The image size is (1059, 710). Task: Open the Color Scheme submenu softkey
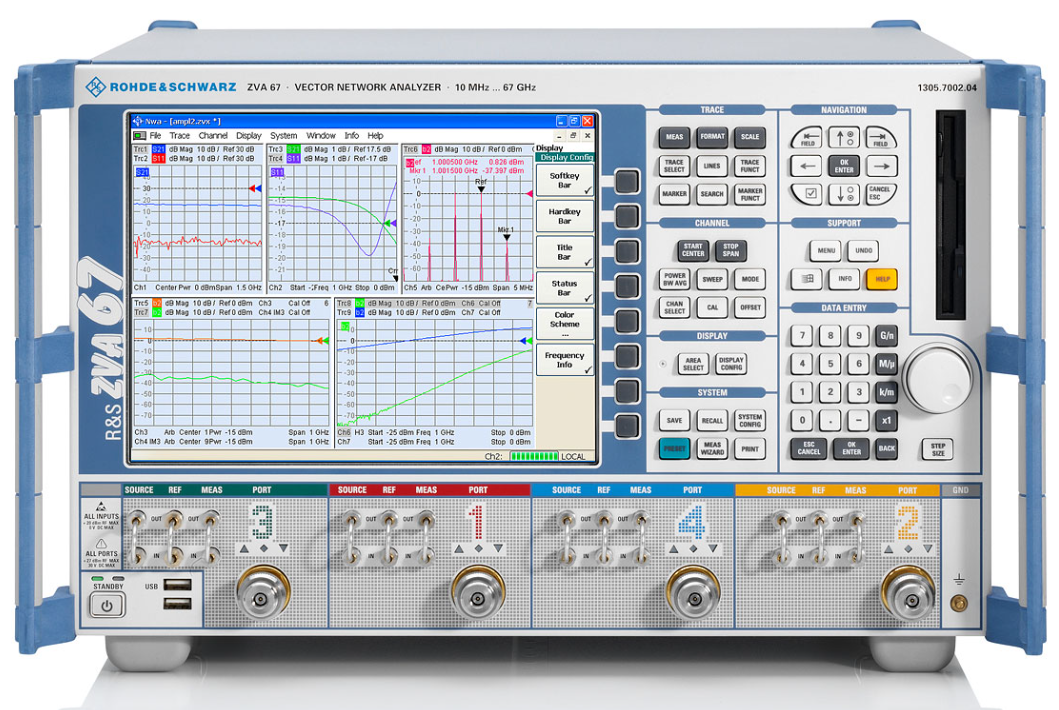click(564, 324)
